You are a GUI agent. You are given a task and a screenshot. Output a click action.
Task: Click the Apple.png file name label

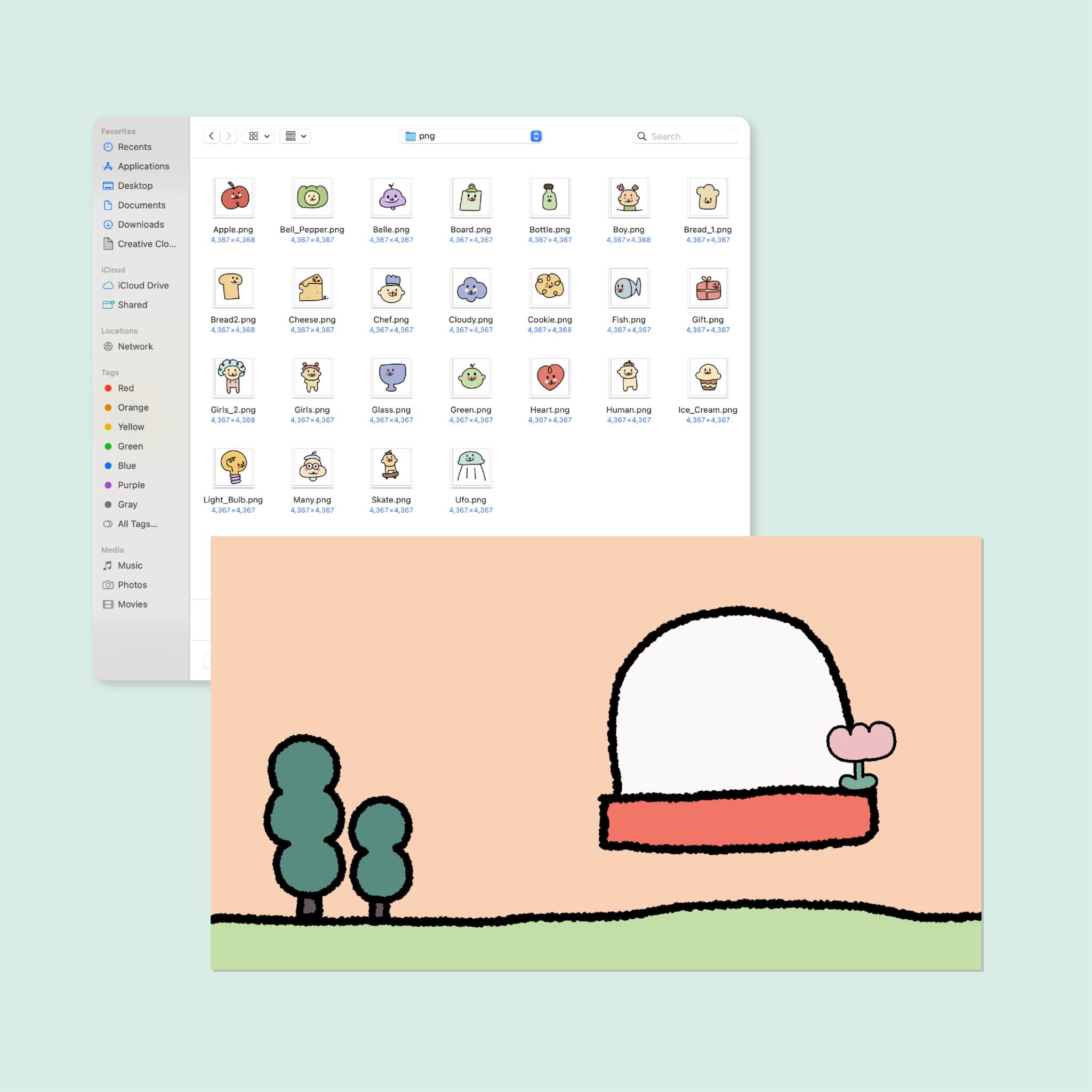tap(233, 230)
